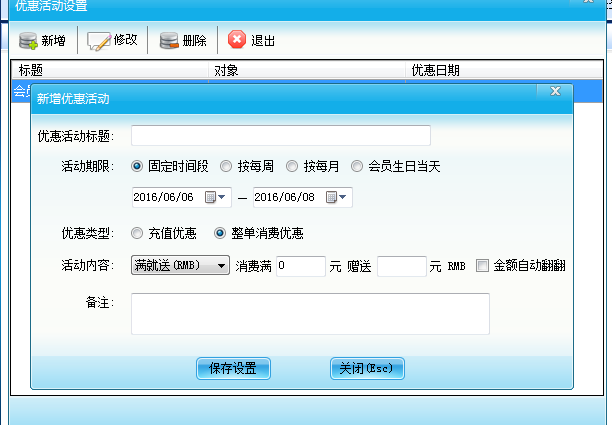
Task: Click the end date 2016/06/08 field
Action: 303,197
